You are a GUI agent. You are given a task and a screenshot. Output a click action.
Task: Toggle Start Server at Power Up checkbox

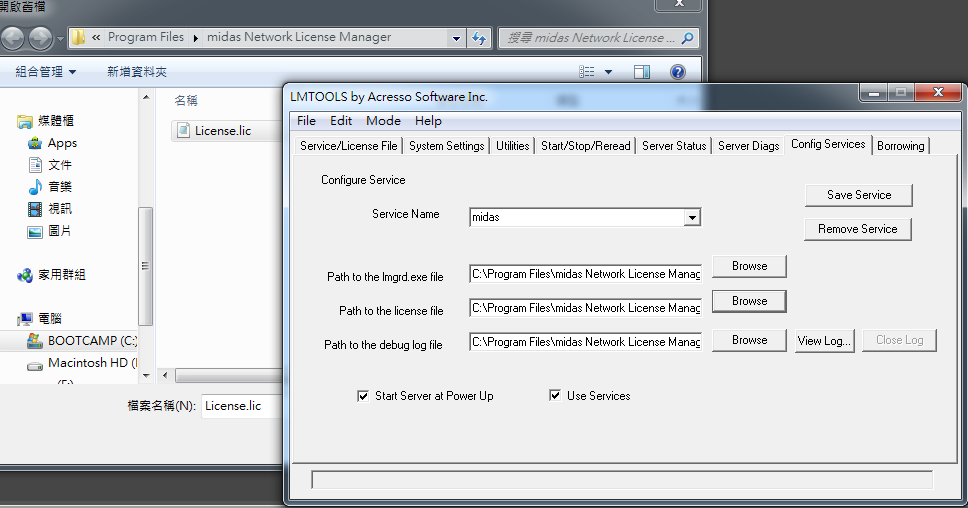363,396
